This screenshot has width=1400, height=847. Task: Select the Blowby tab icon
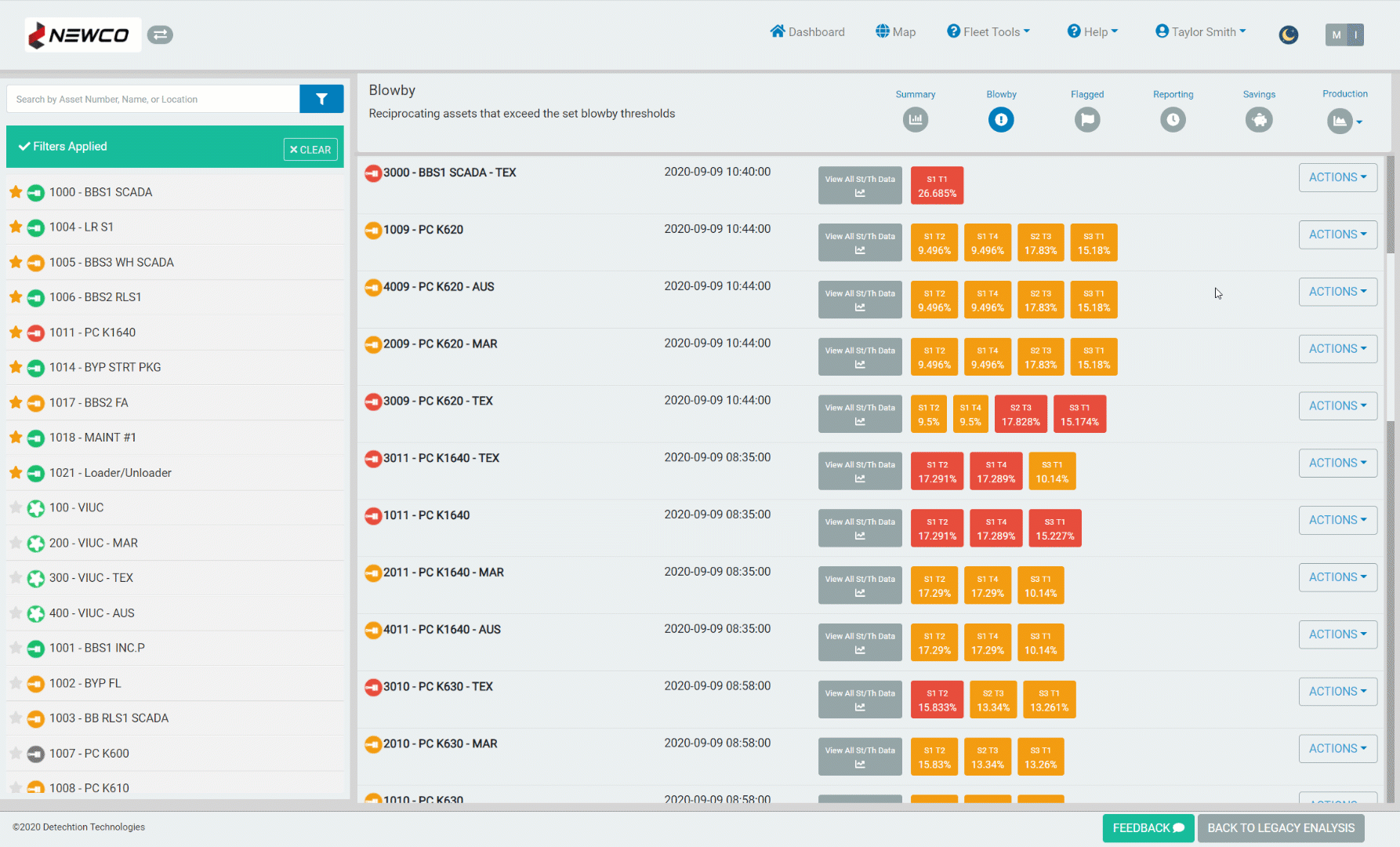click(x=1001, y=120)
